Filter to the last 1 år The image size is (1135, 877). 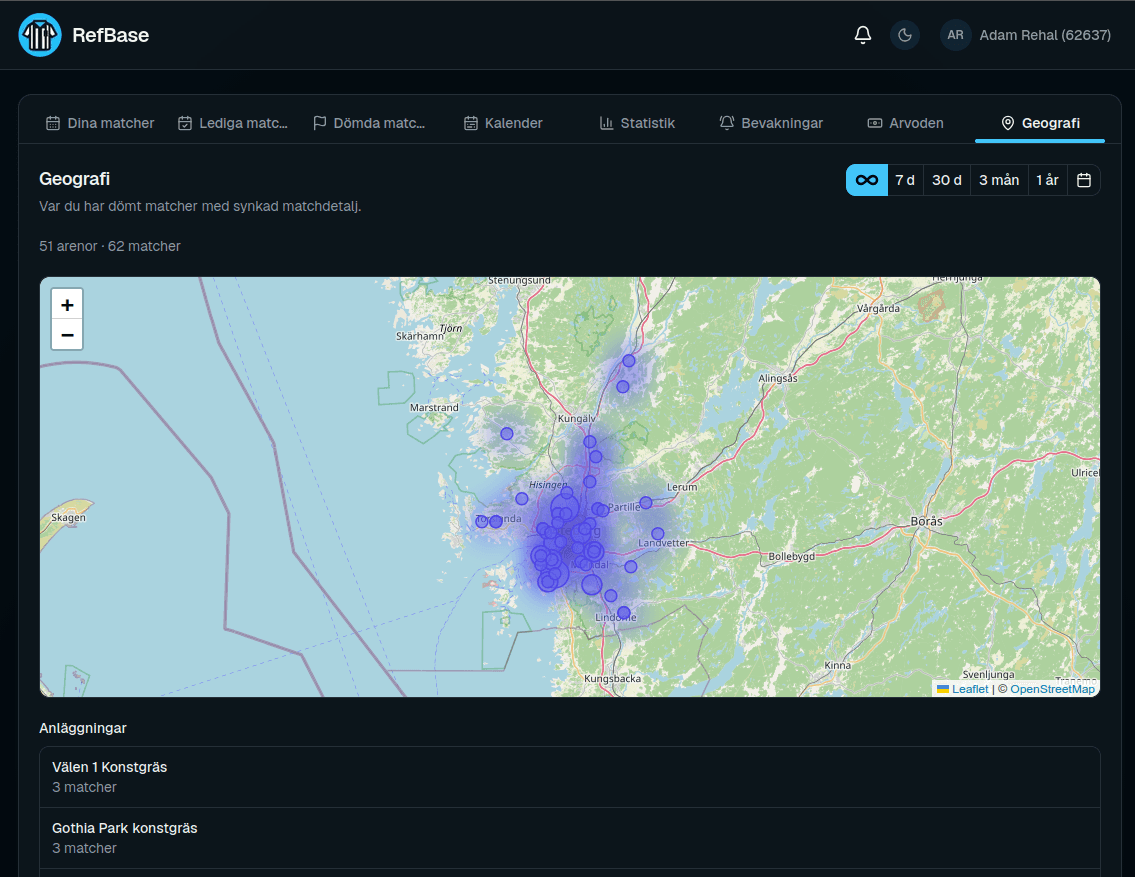tap(1047, 180)
